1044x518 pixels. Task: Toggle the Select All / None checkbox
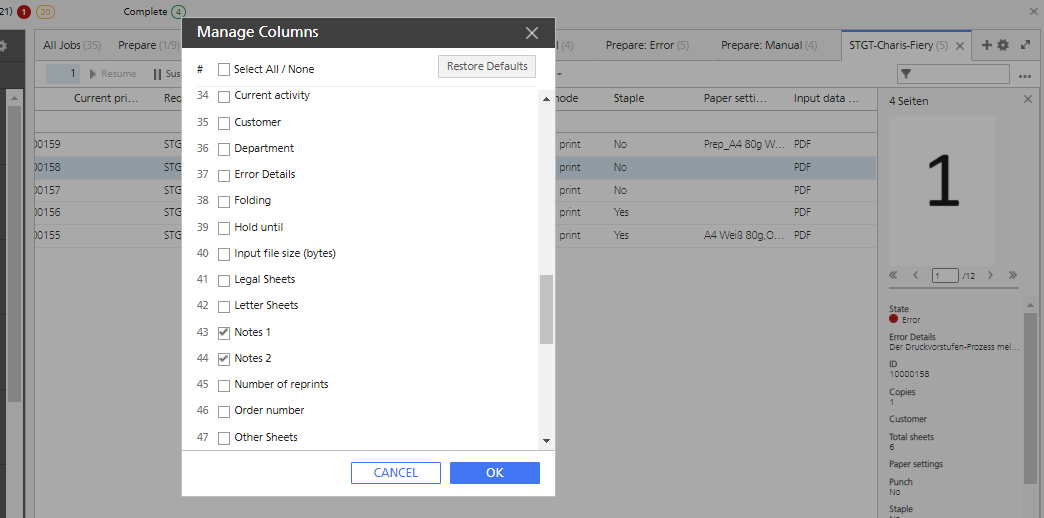pyautogui.click(x=224, y=69)
